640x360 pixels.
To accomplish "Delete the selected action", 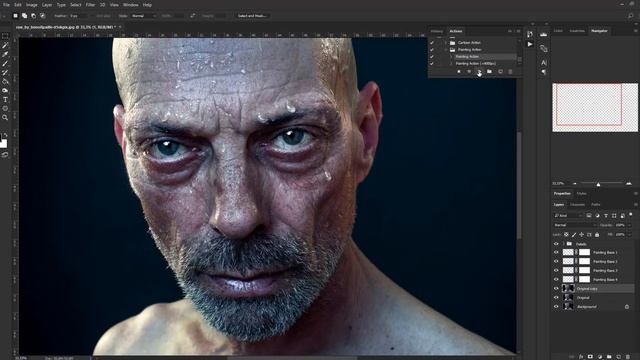I will [510, 72].
